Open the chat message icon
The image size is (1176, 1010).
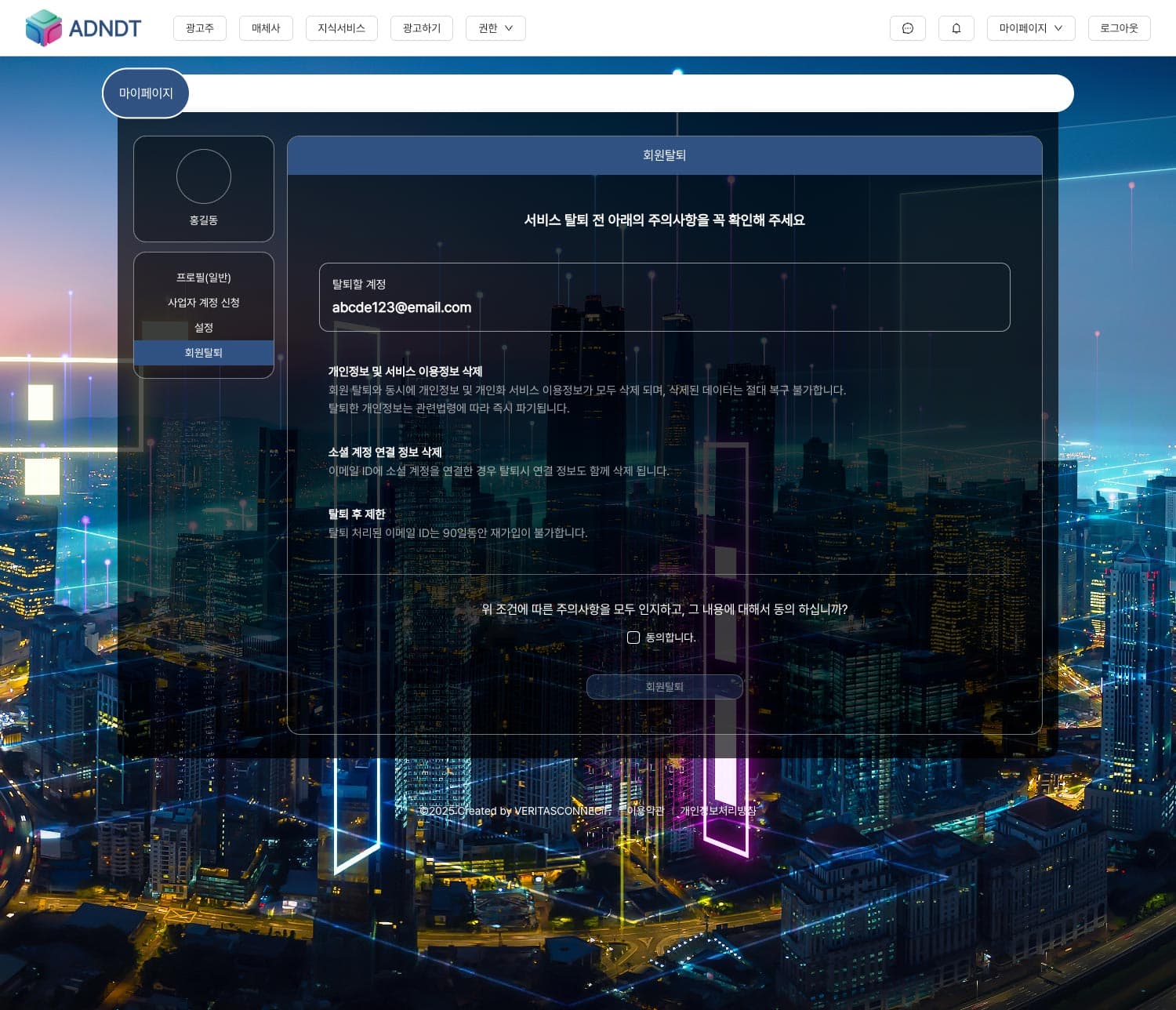click(x=907, y=28)
